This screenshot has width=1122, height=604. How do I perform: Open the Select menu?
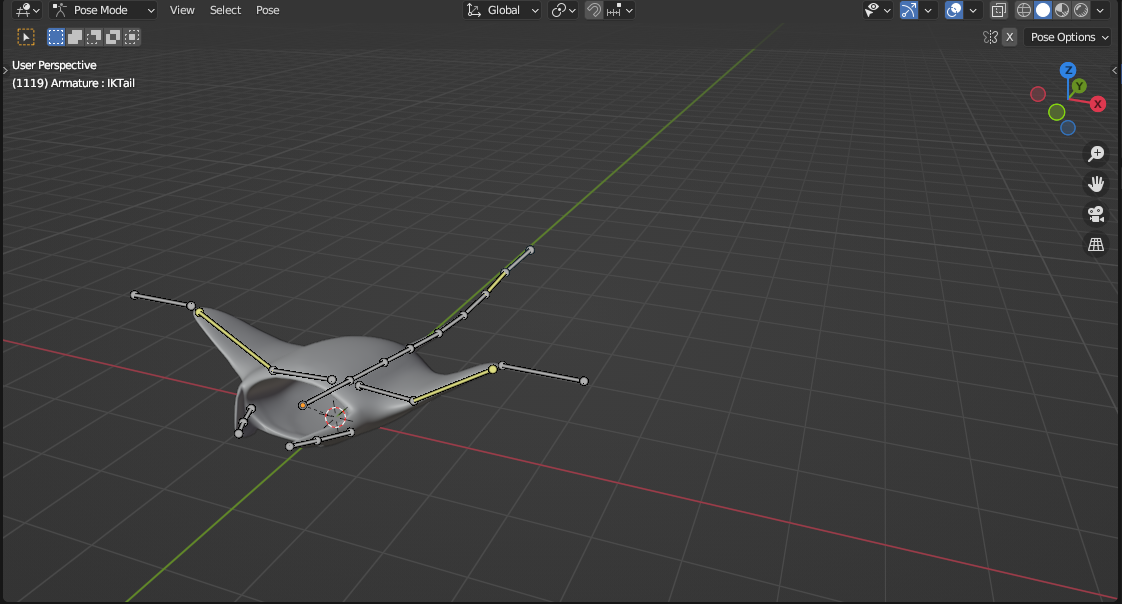tap(225, 10)
